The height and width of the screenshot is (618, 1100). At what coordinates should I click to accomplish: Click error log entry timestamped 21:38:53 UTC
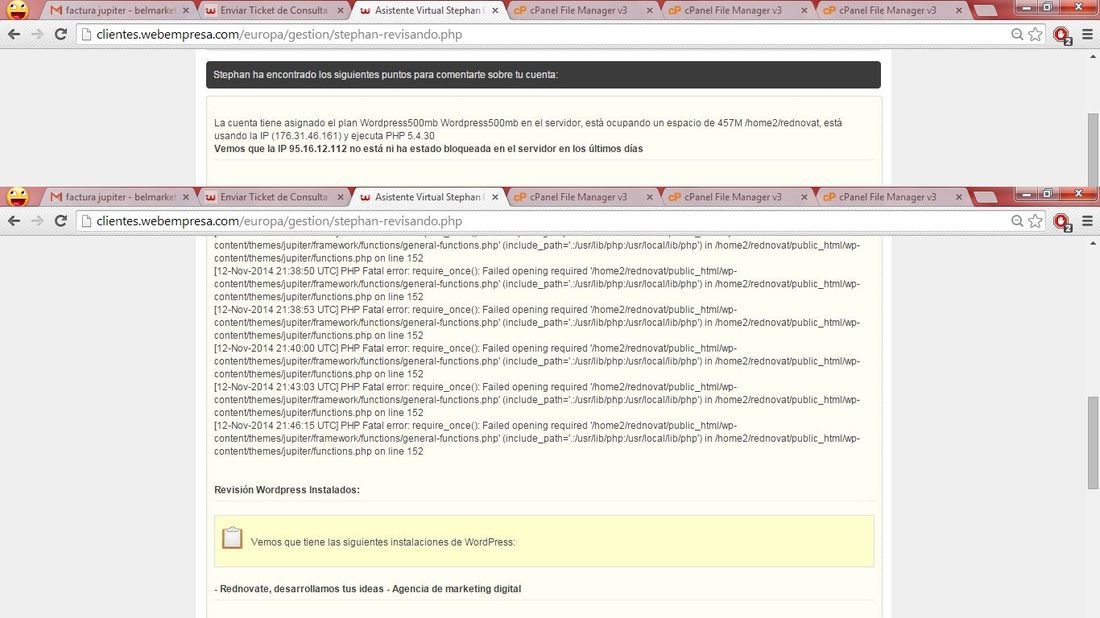coord(537,322)
